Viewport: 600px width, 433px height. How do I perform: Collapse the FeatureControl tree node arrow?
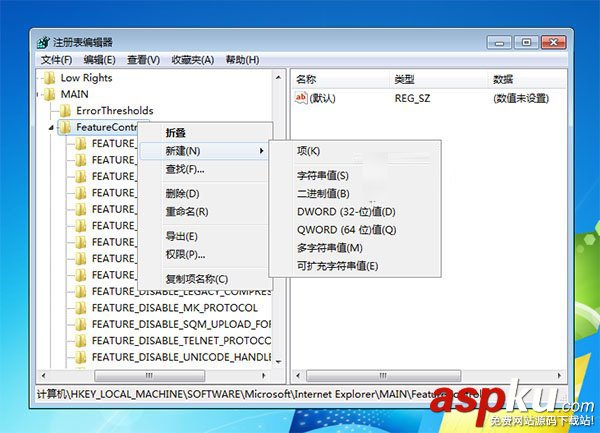51,128
